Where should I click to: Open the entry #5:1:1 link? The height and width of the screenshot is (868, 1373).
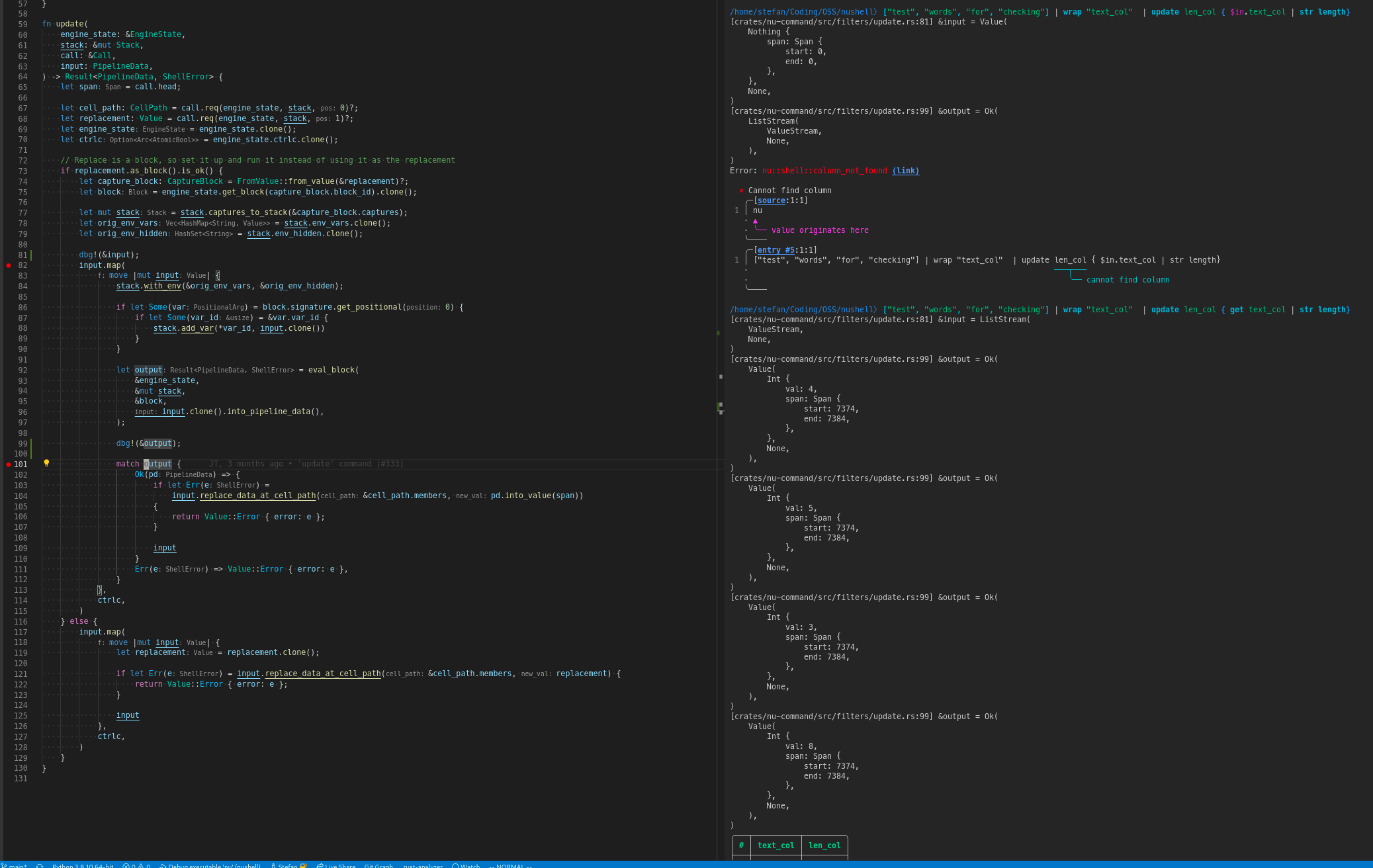(x=775, y=249)
